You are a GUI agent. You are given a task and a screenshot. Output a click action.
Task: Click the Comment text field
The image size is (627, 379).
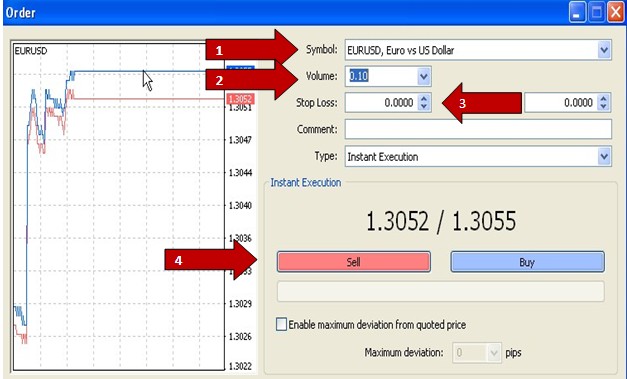coord(478,129)
